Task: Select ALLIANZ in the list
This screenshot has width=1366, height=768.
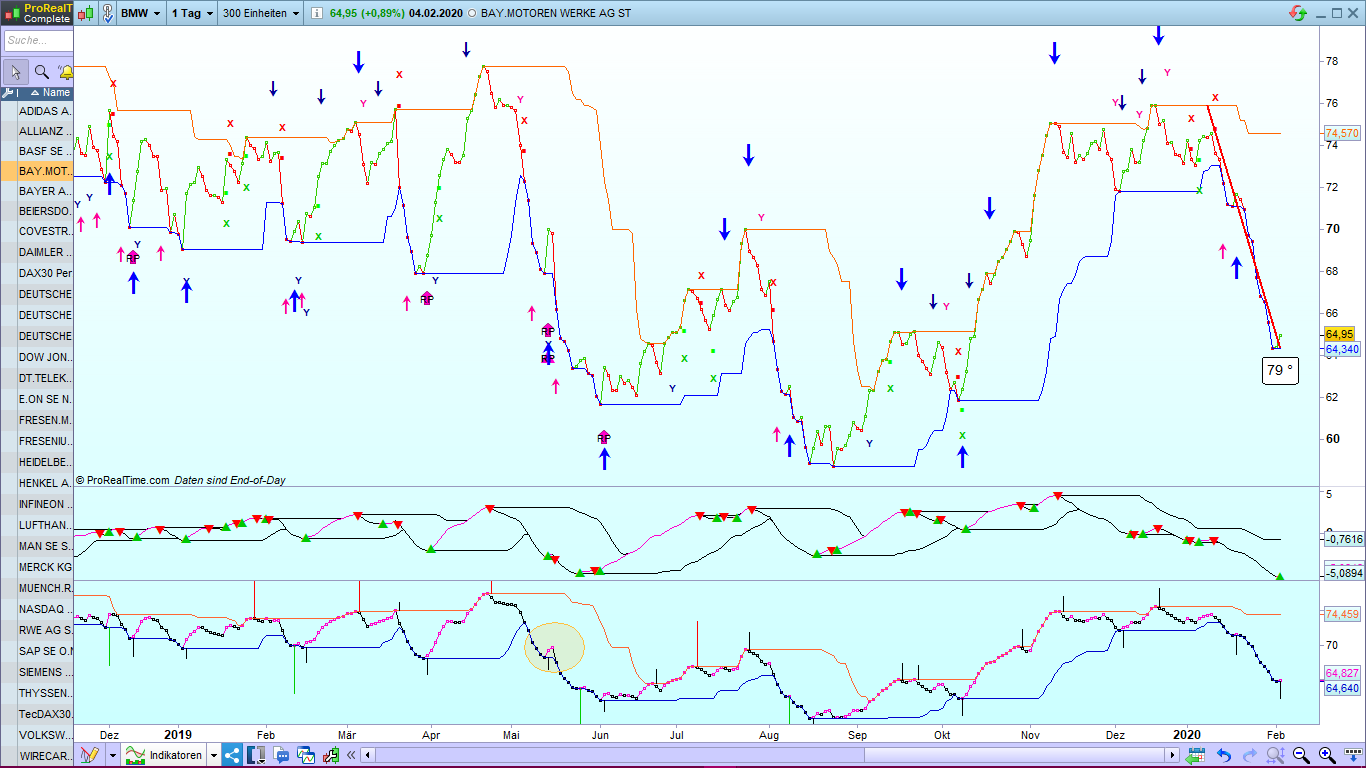Action: (x=45, y=131)
